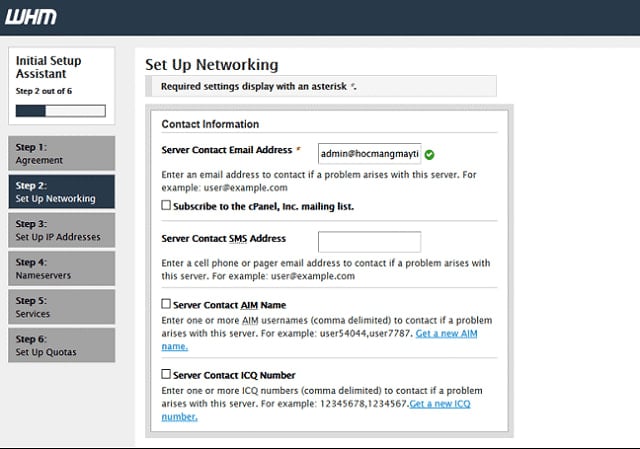Select Step 2: Set Up Networking

click(x=60, y=191)
